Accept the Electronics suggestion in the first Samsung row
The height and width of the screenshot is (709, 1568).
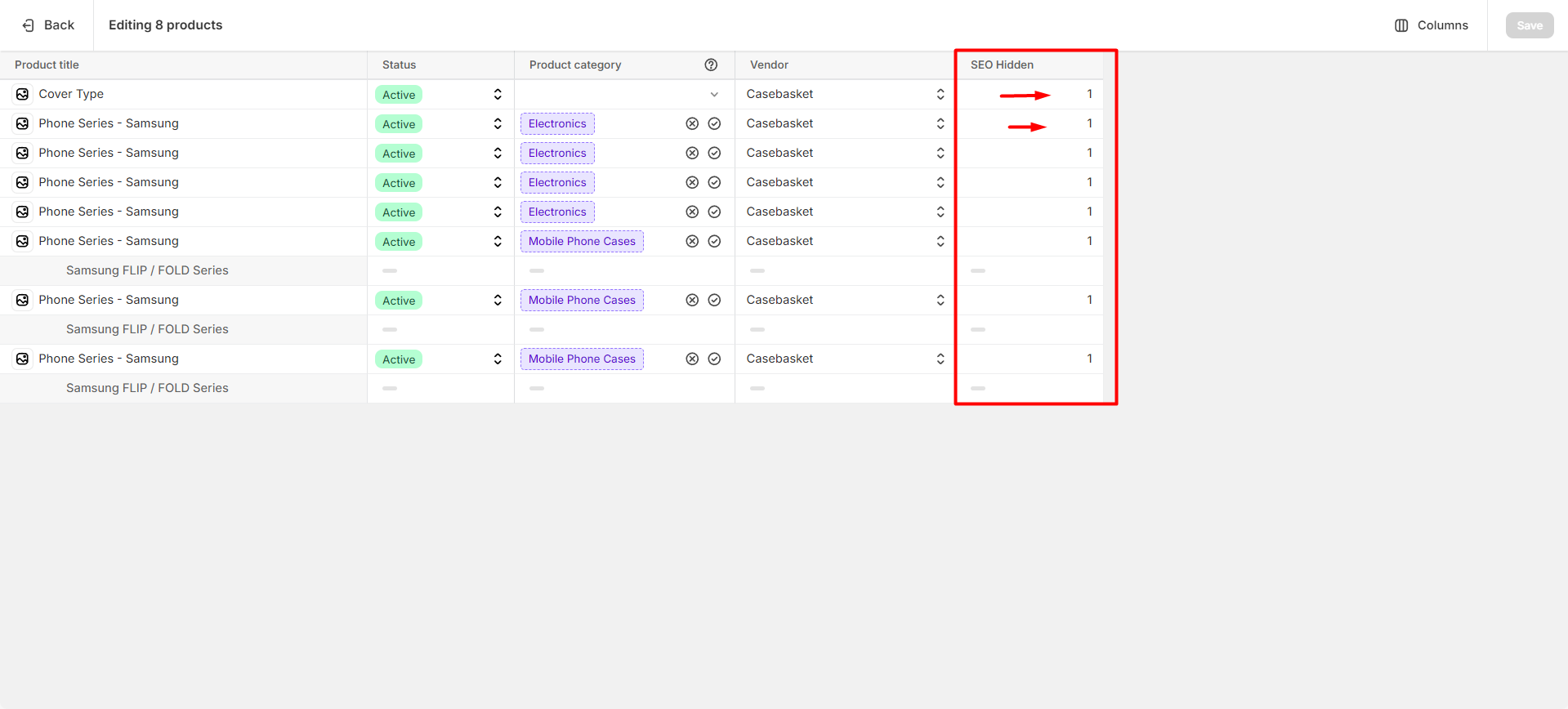coord(714,123)
